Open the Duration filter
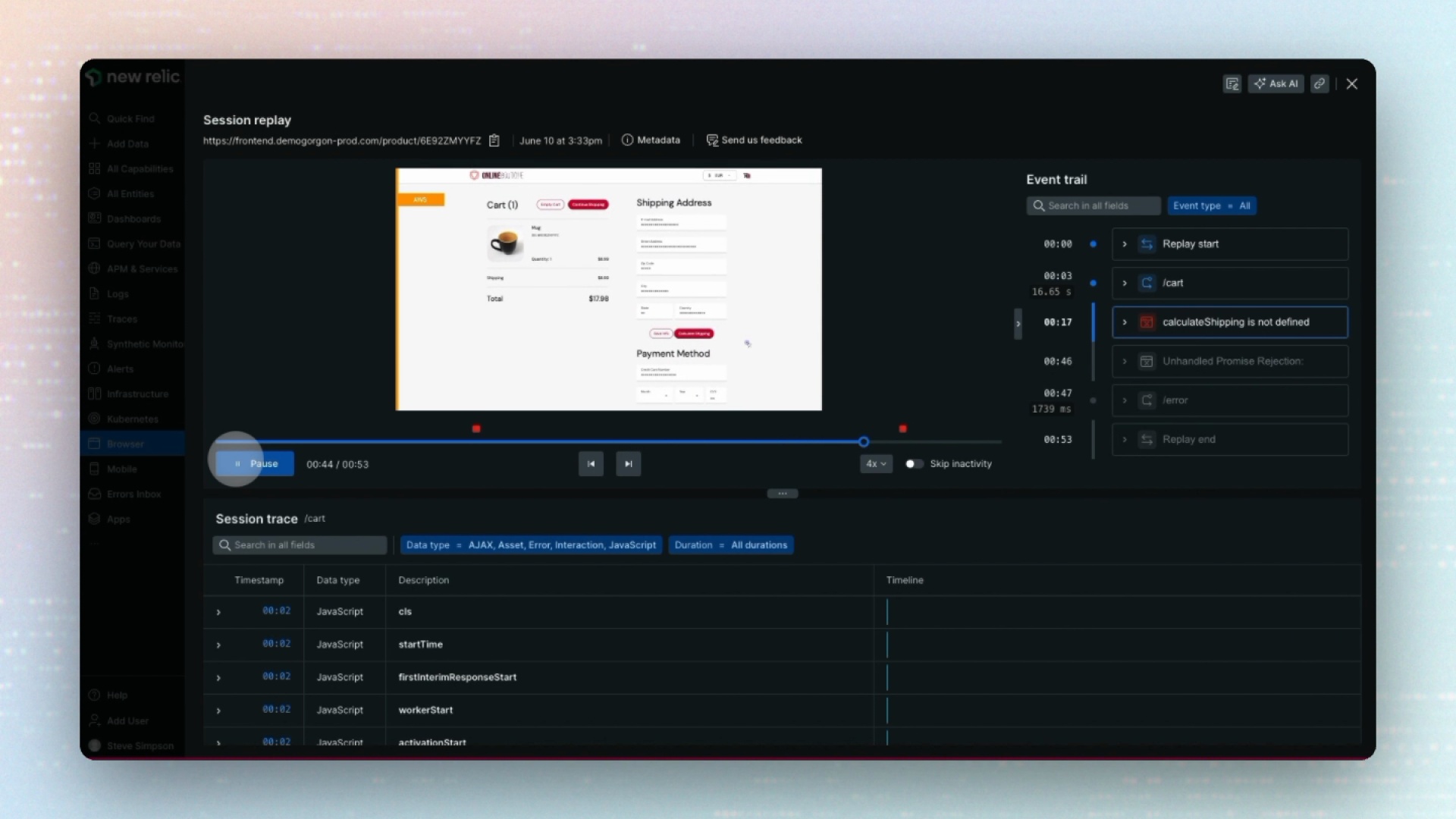 730,545
